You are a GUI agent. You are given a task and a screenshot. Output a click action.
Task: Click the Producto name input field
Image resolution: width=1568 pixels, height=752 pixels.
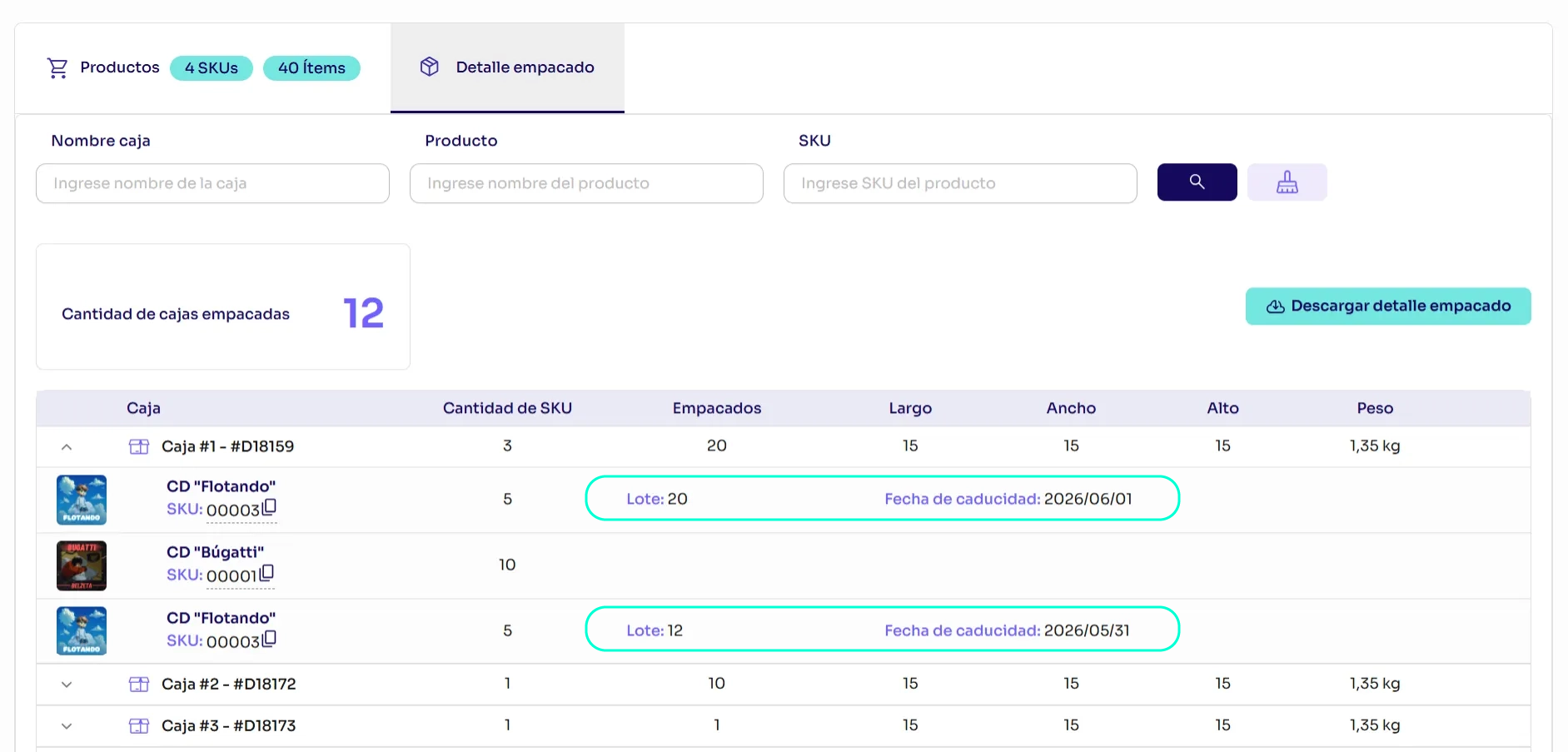click(586, 183)
